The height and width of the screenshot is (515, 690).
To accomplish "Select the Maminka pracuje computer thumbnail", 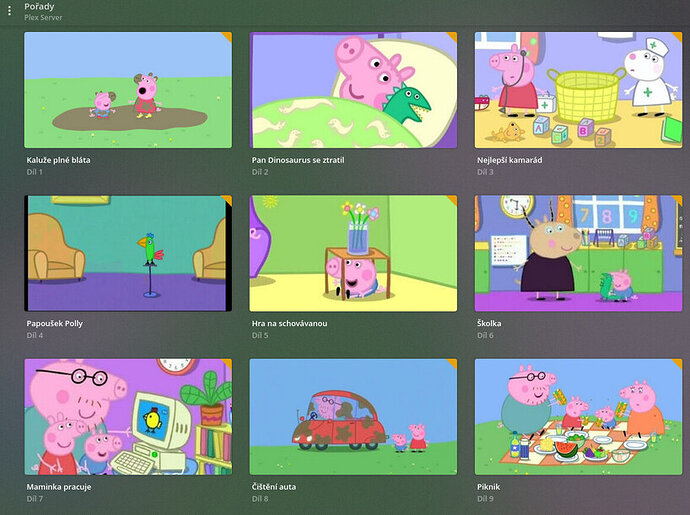I will (x=128, y=417).
